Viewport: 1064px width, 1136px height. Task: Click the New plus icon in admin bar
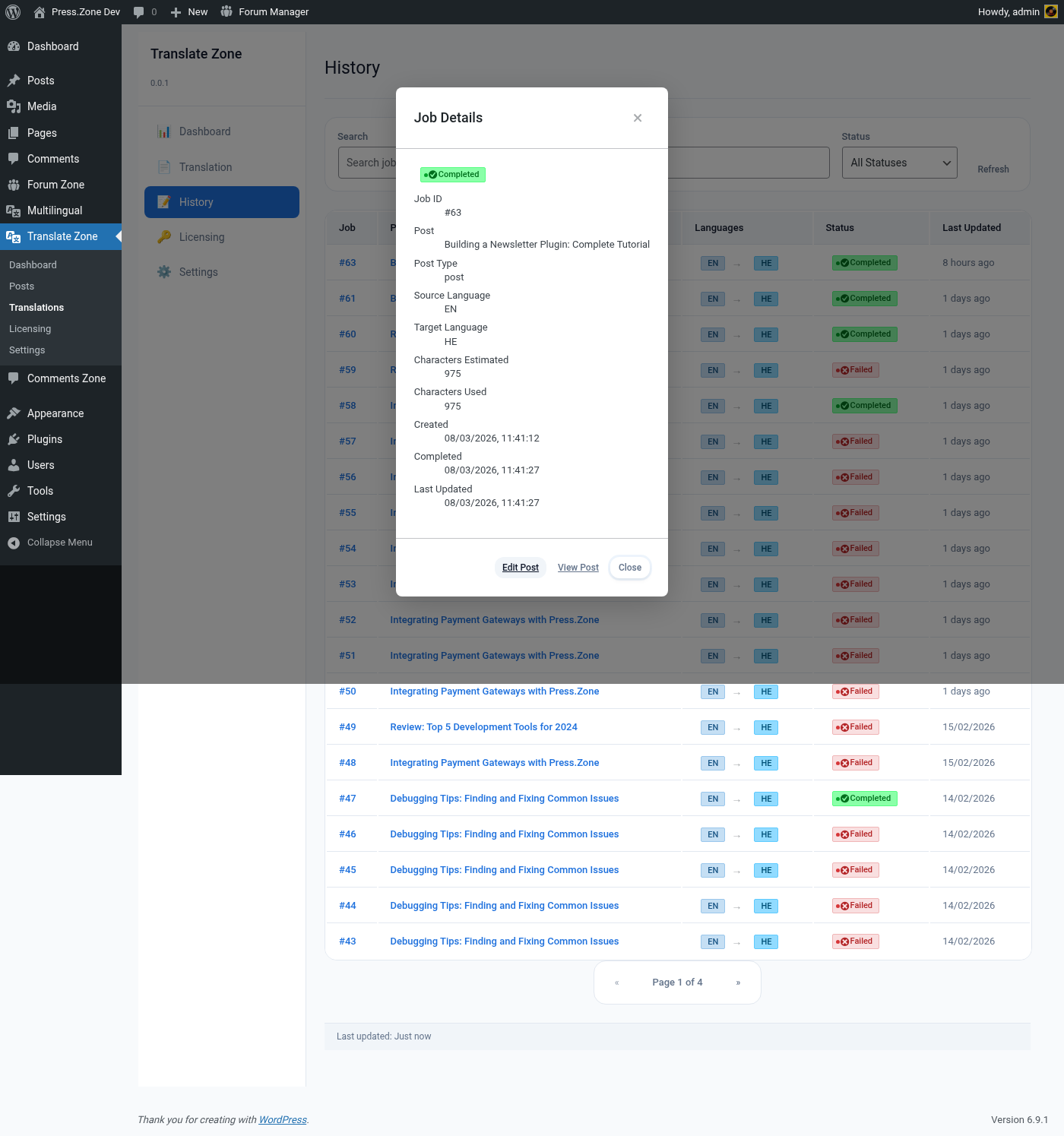pos(176,12)
